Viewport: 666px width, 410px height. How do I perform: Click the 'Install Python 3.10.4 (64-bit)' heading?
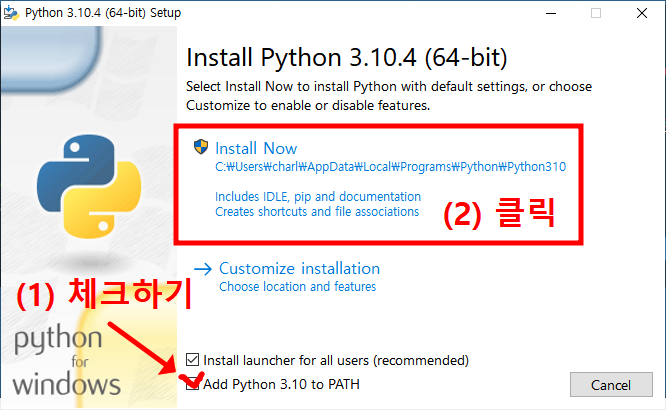(x=347, y=57)
